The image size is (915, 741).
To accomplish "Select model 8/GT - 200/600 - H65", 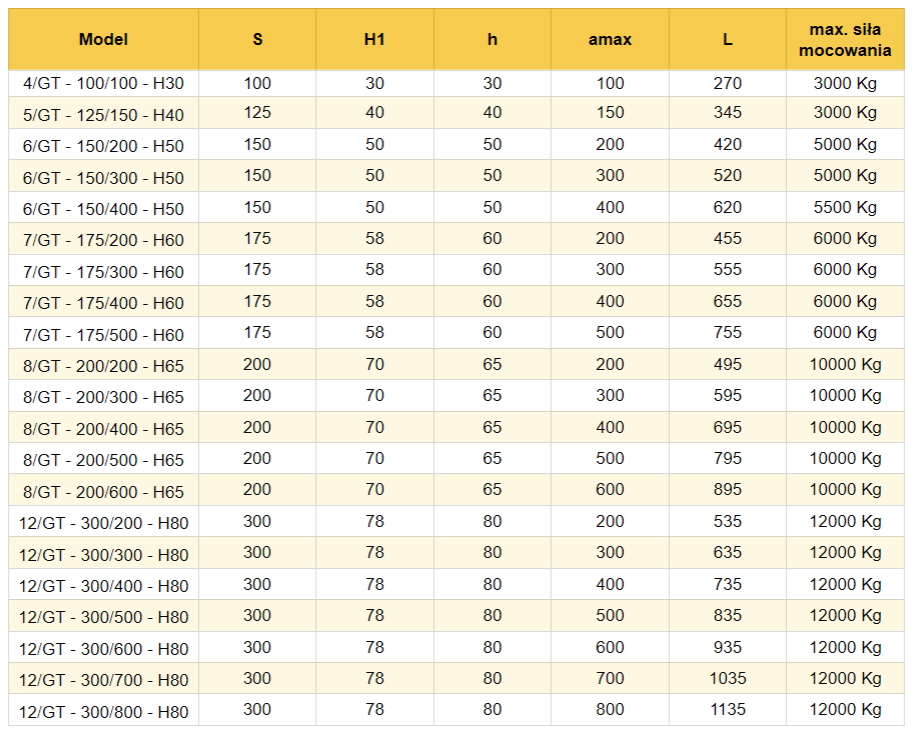I will (103, 492).
